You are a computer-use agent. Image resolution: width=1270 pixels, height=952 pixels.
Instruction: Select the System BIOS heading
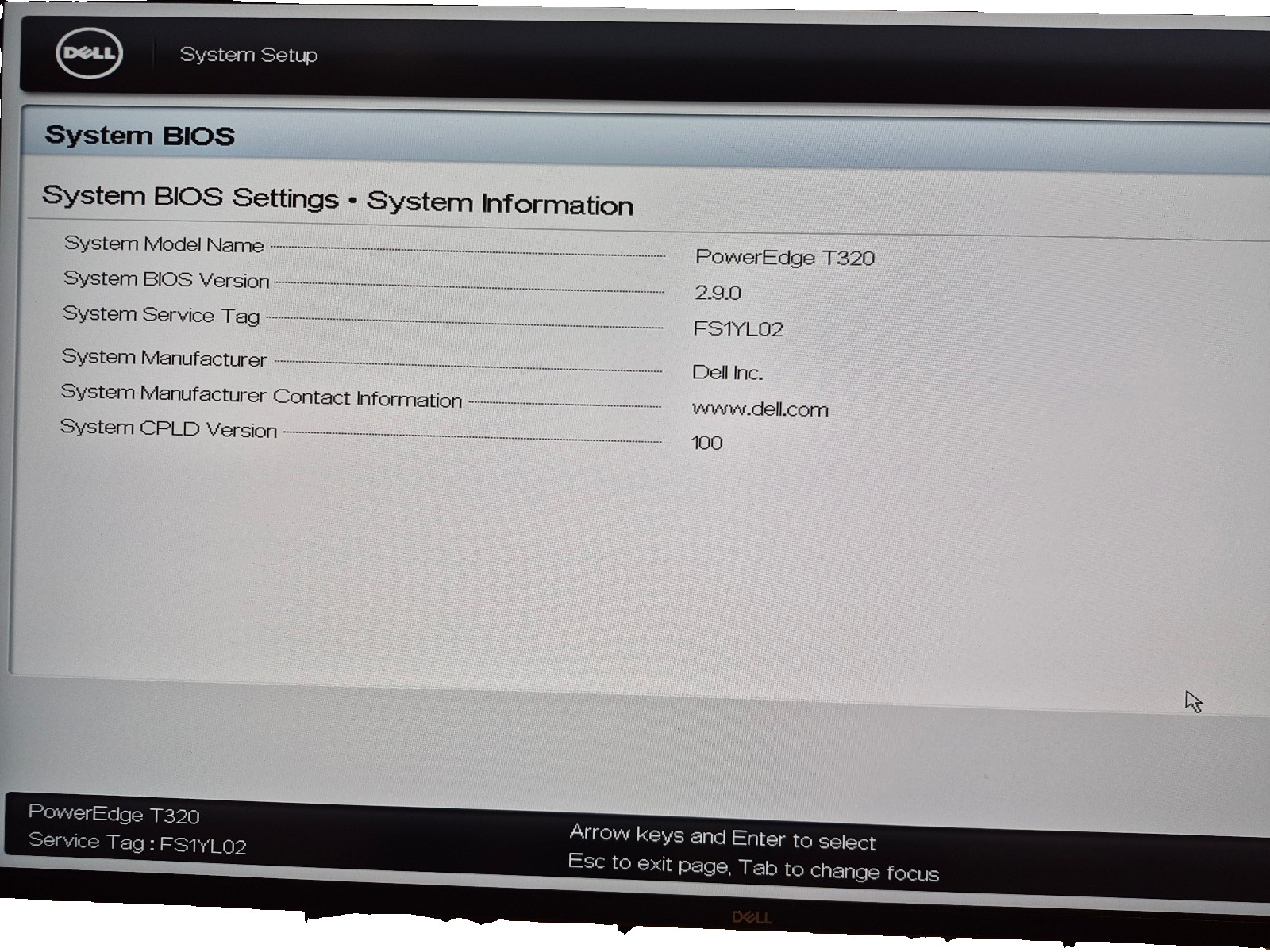(x=140, y=136)
